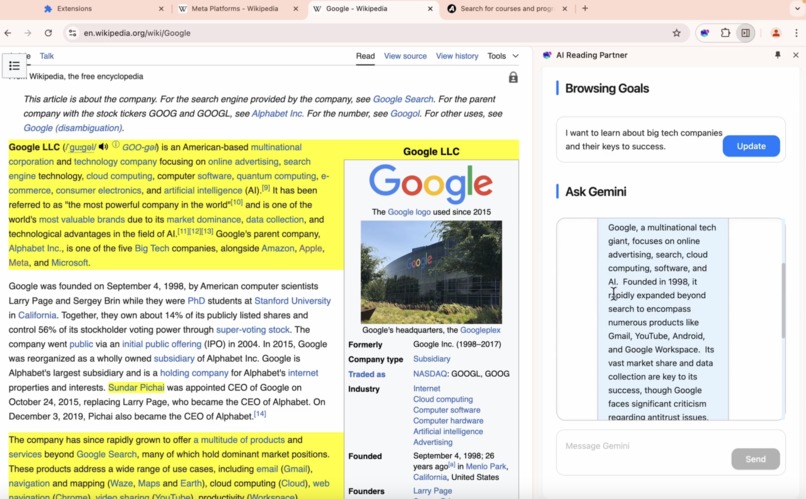Click the Gemini response scrollbar

click(x=783, y=300)
